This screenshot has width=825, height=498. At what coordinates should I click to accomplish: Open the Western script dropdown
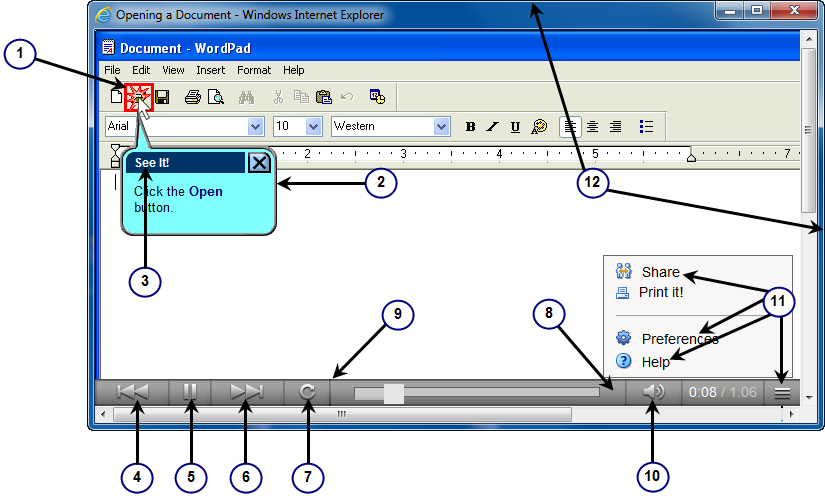tap(441, 127)
